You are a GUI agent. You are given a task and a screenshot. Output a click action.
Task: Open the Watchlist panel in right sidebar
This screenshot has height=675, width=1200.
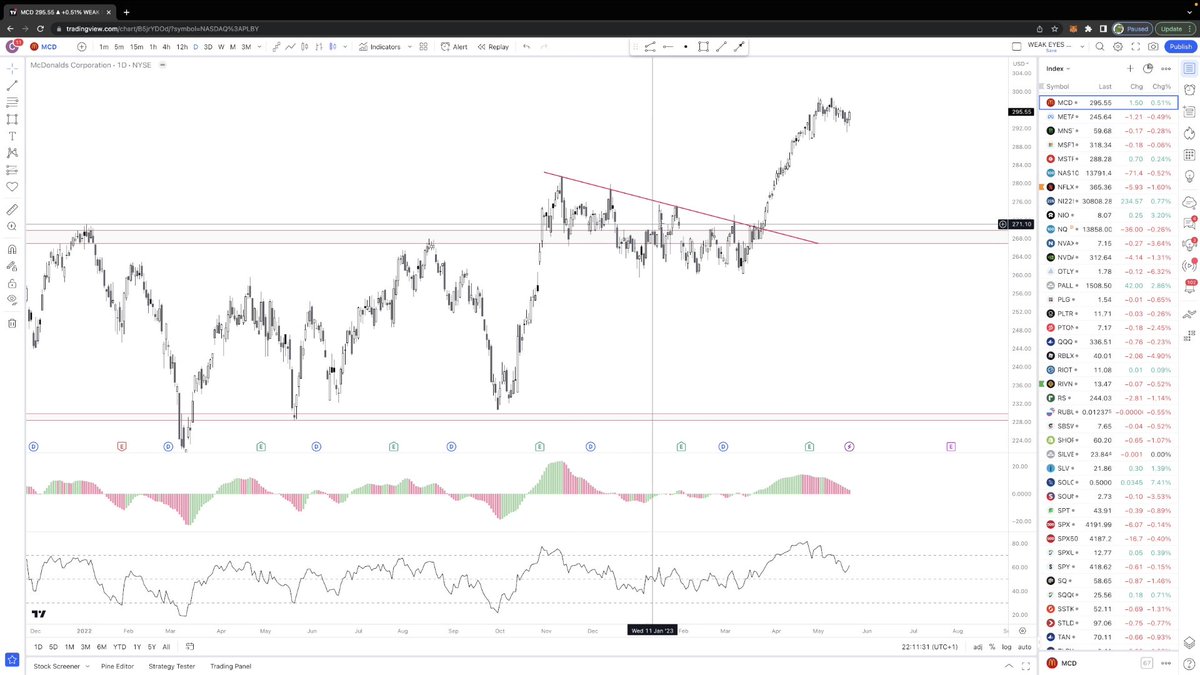point(1189,68)
